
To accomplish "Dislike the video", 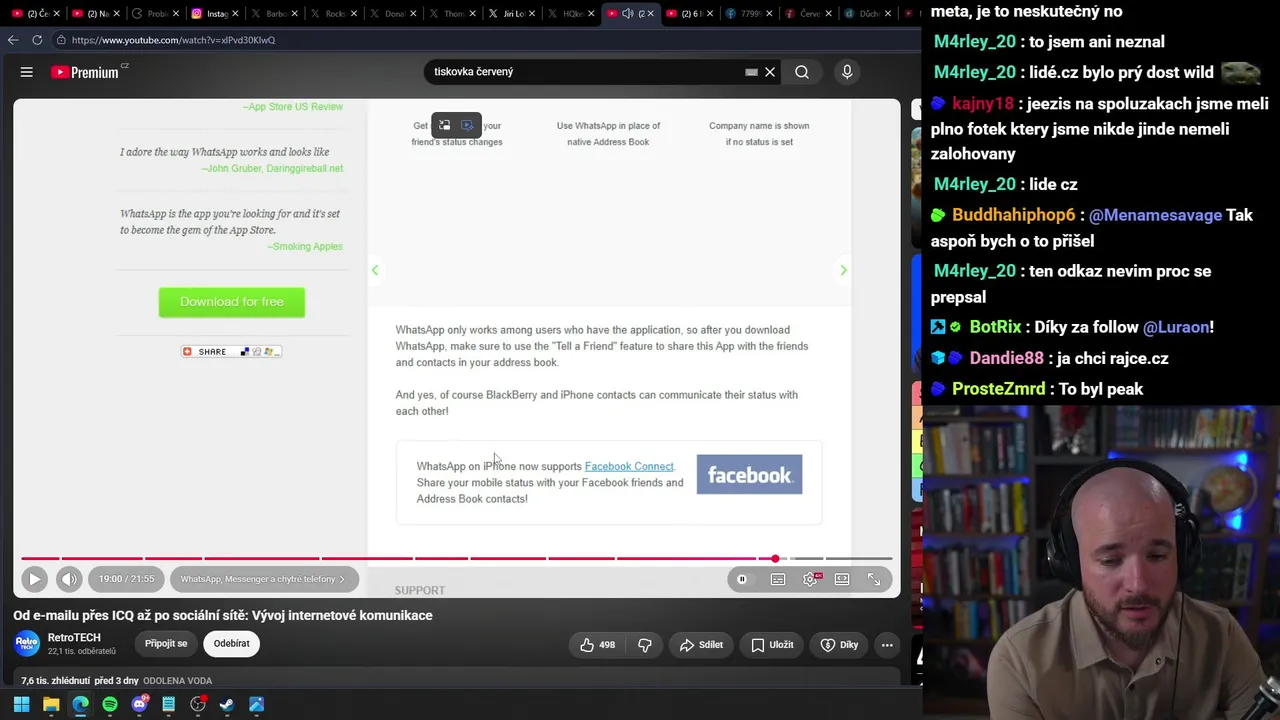I will [645, 645].
